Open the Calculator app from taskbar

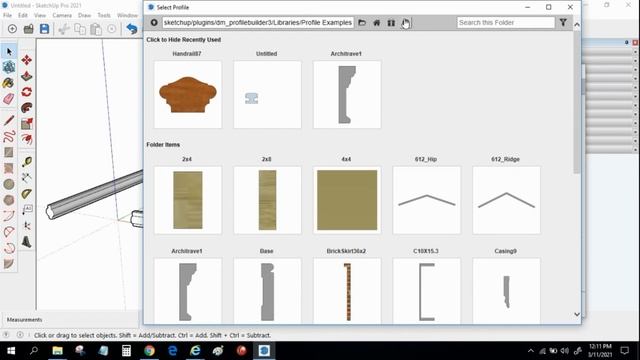(126, 351)
